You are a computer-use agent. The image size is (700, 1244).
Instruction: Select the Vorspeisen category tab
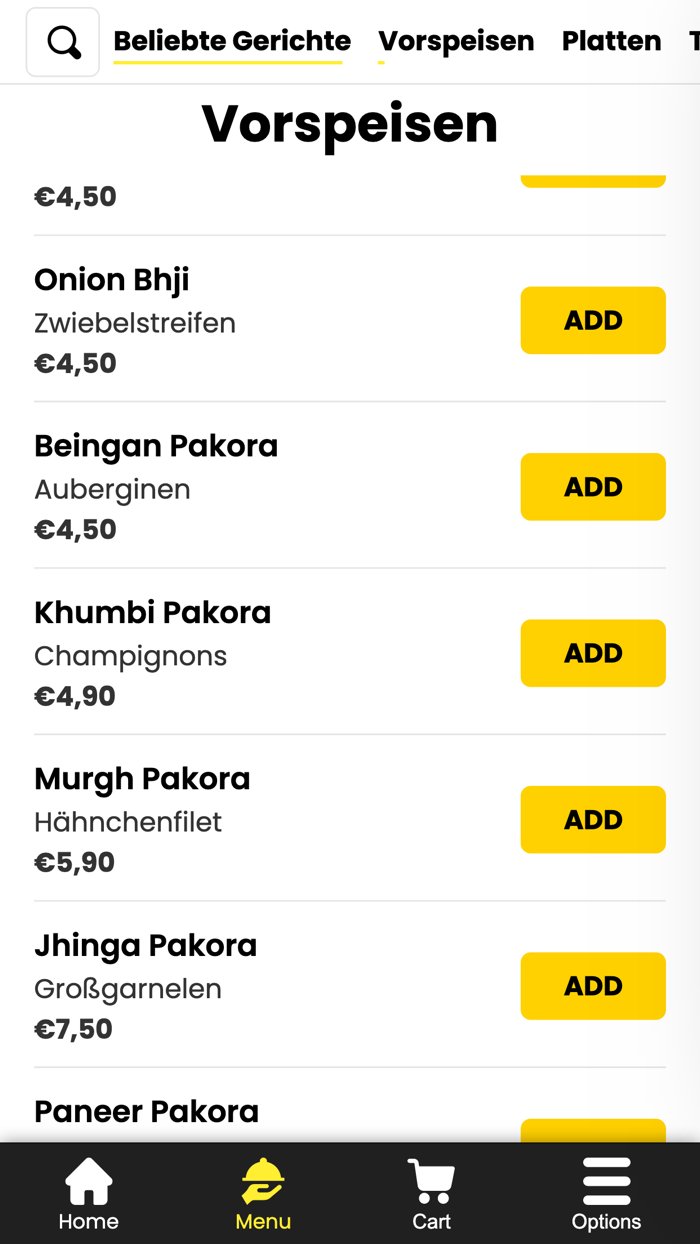pos(456,41)
